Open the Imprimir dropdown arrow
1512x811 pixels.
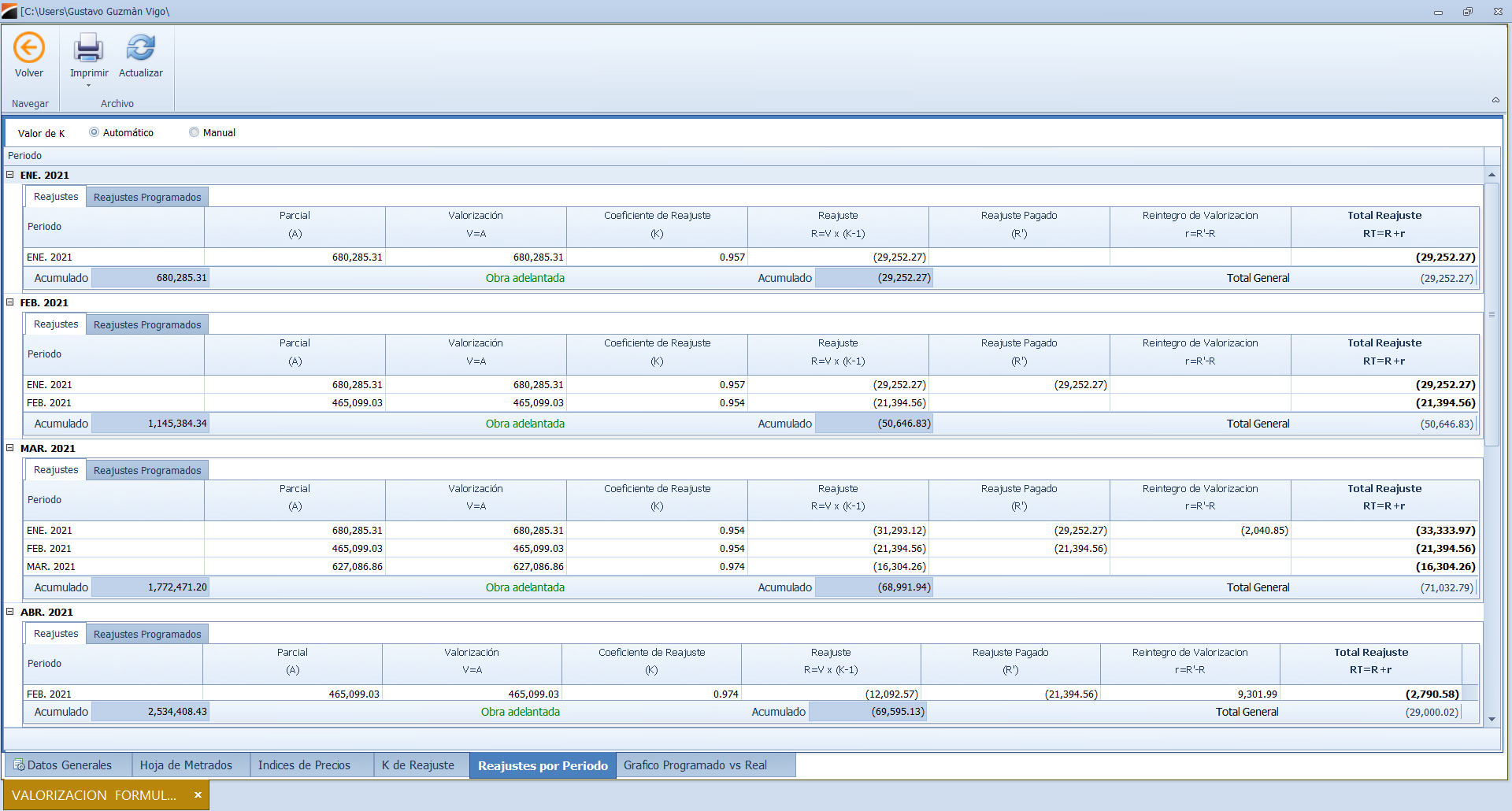pyautogui.click(x=88, y=86)
